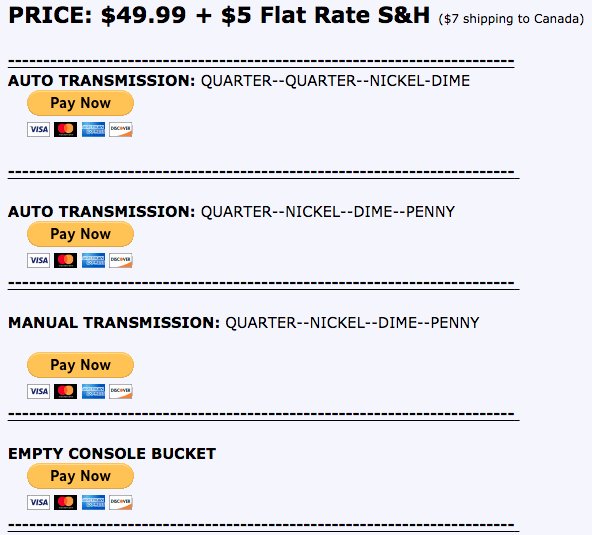592x535 pixels.
Task: Click Pay Now for Quarter-Quarter-Nickel-Dime auto transmission
Action: tap(80, 103)
